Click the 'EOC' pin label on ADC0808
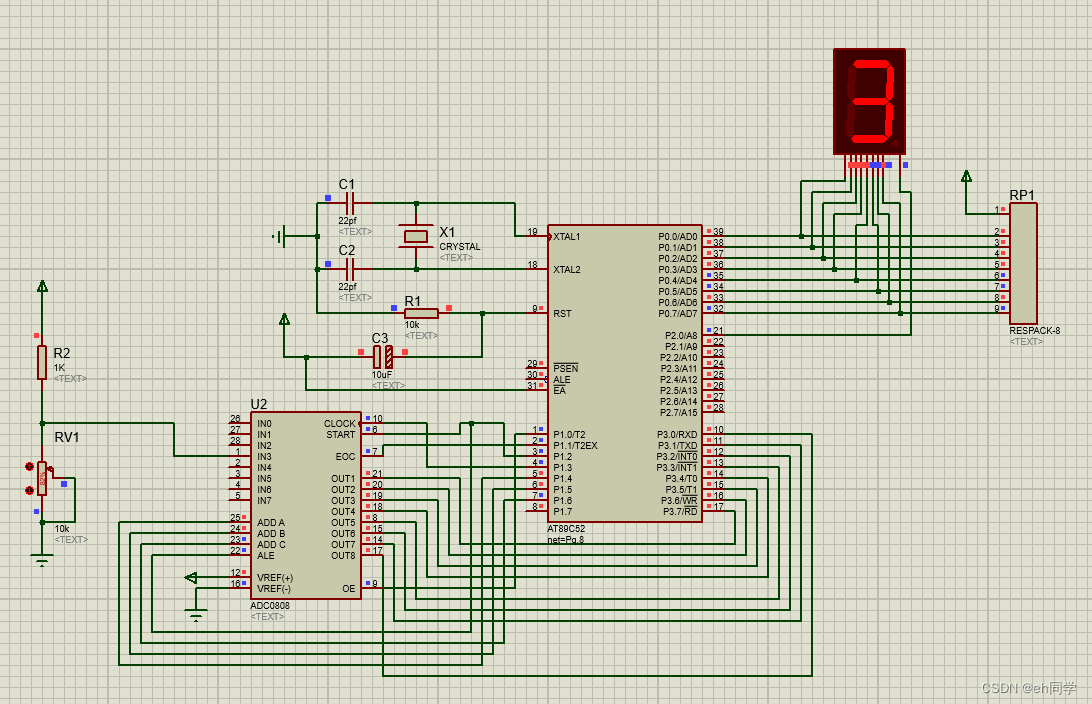The width and height of the screenshot is (1092, 704). [345, 457]
